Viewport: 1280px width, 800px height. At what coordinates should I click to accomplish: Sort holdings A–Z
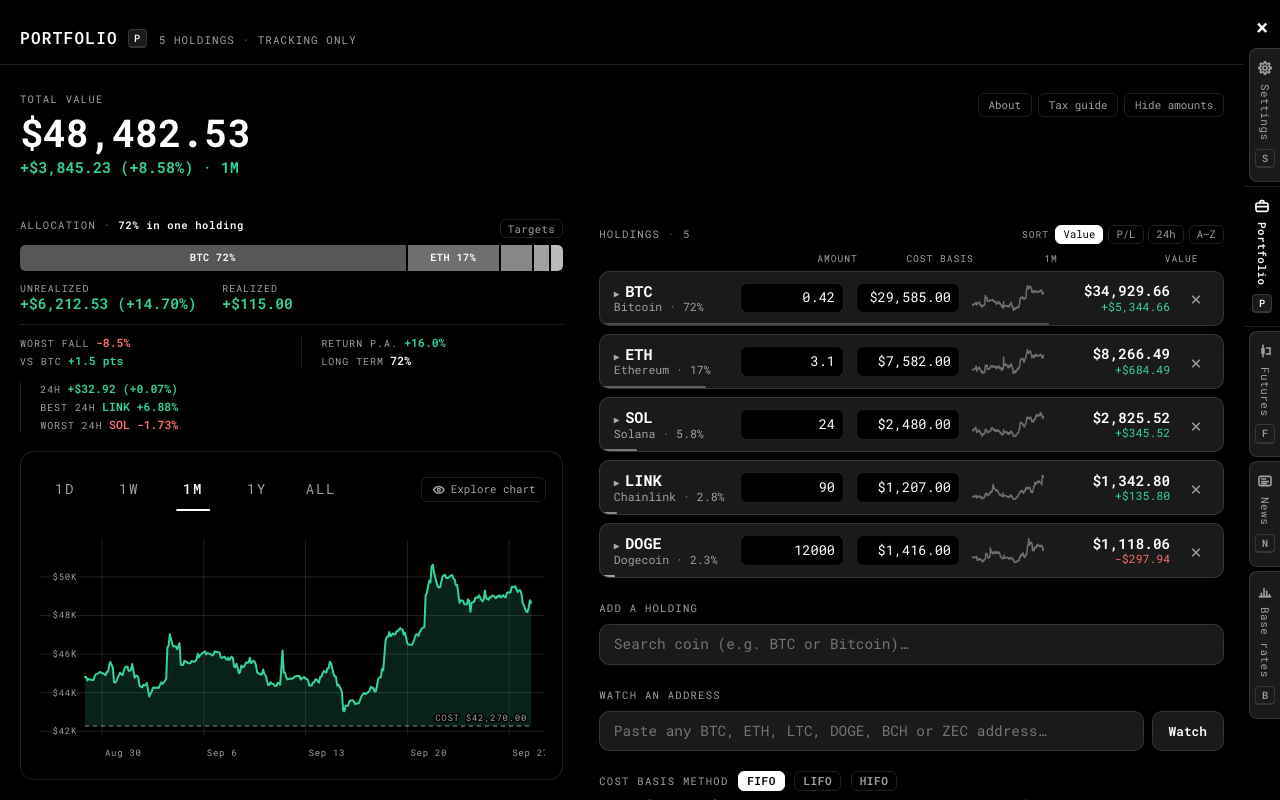point(1206,235)
